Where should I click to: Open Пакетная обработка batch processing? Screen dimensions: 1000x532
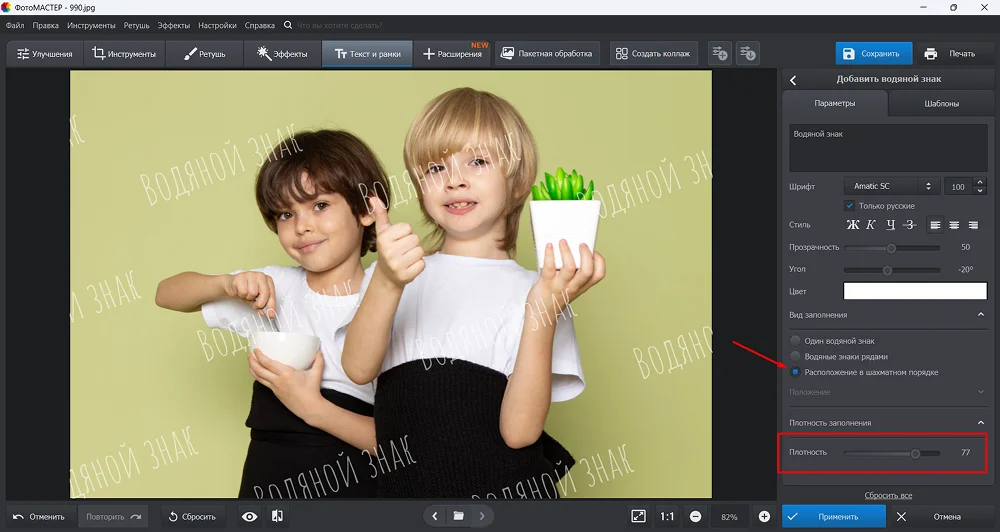tap(546, 54)
